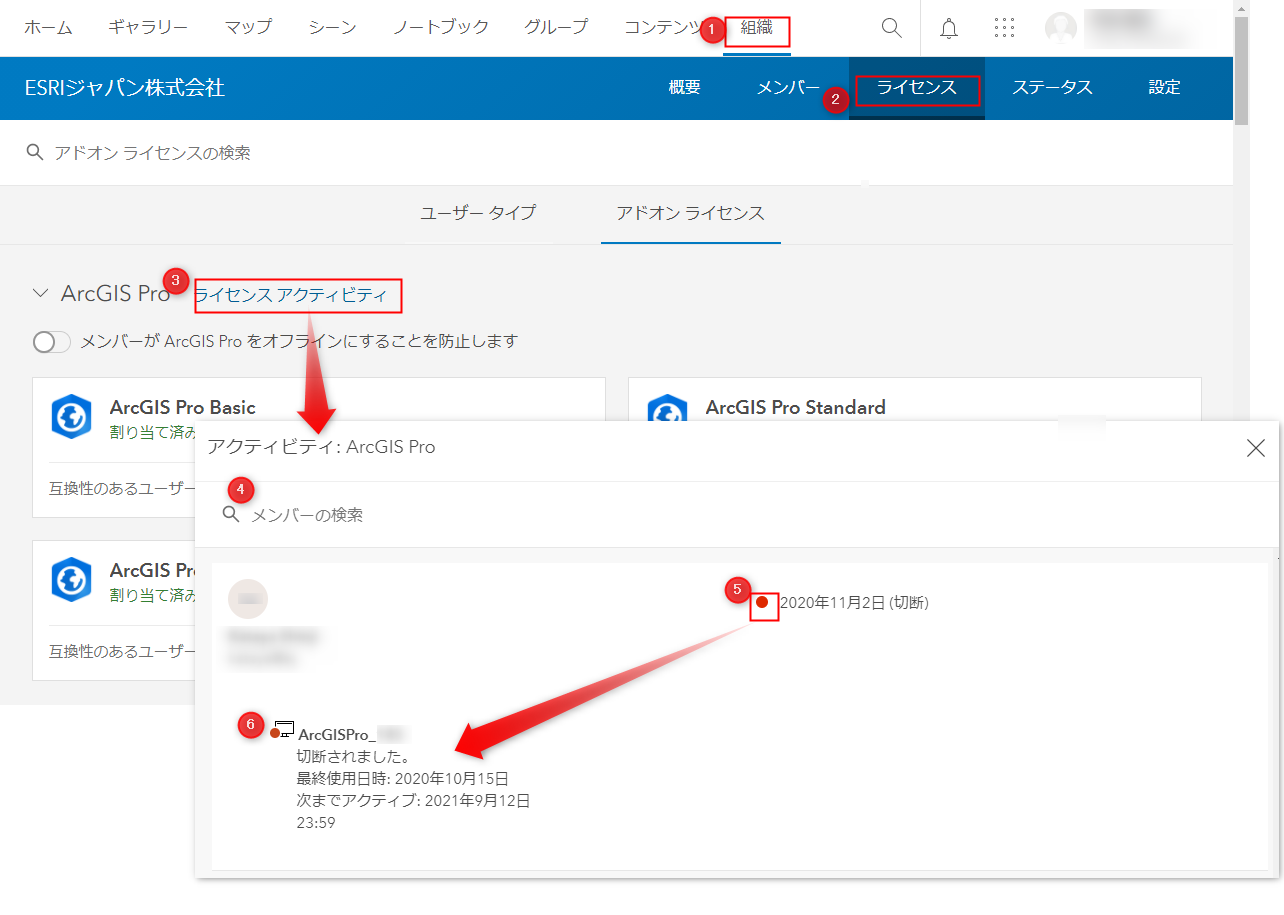Open the コンテンツ page

click(x=663, y=27)
